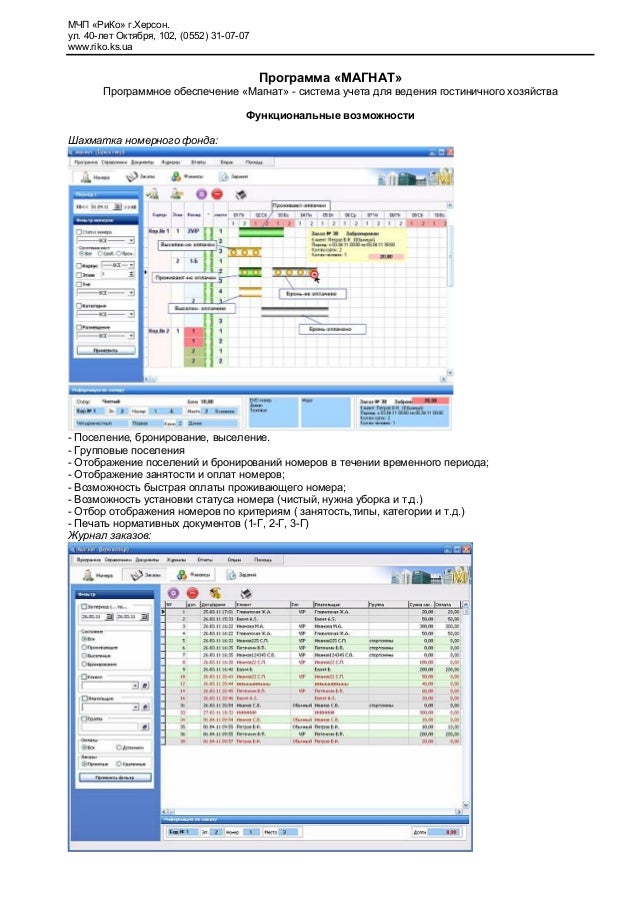
Task: Select the Должники radio button in Оплаты group
Action: pos(119,748)
